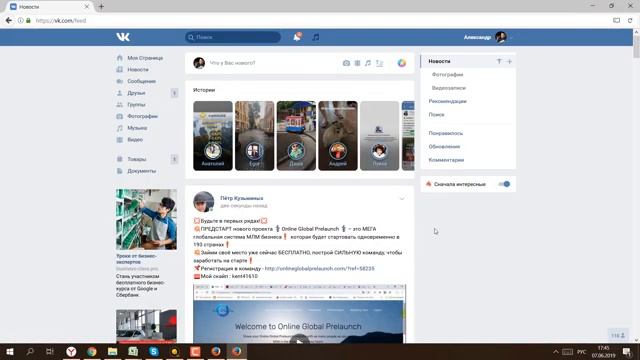Add a tab with the plus icon
Image resolution: width=640 pixels, height=360 pixels.
point(509,61)
